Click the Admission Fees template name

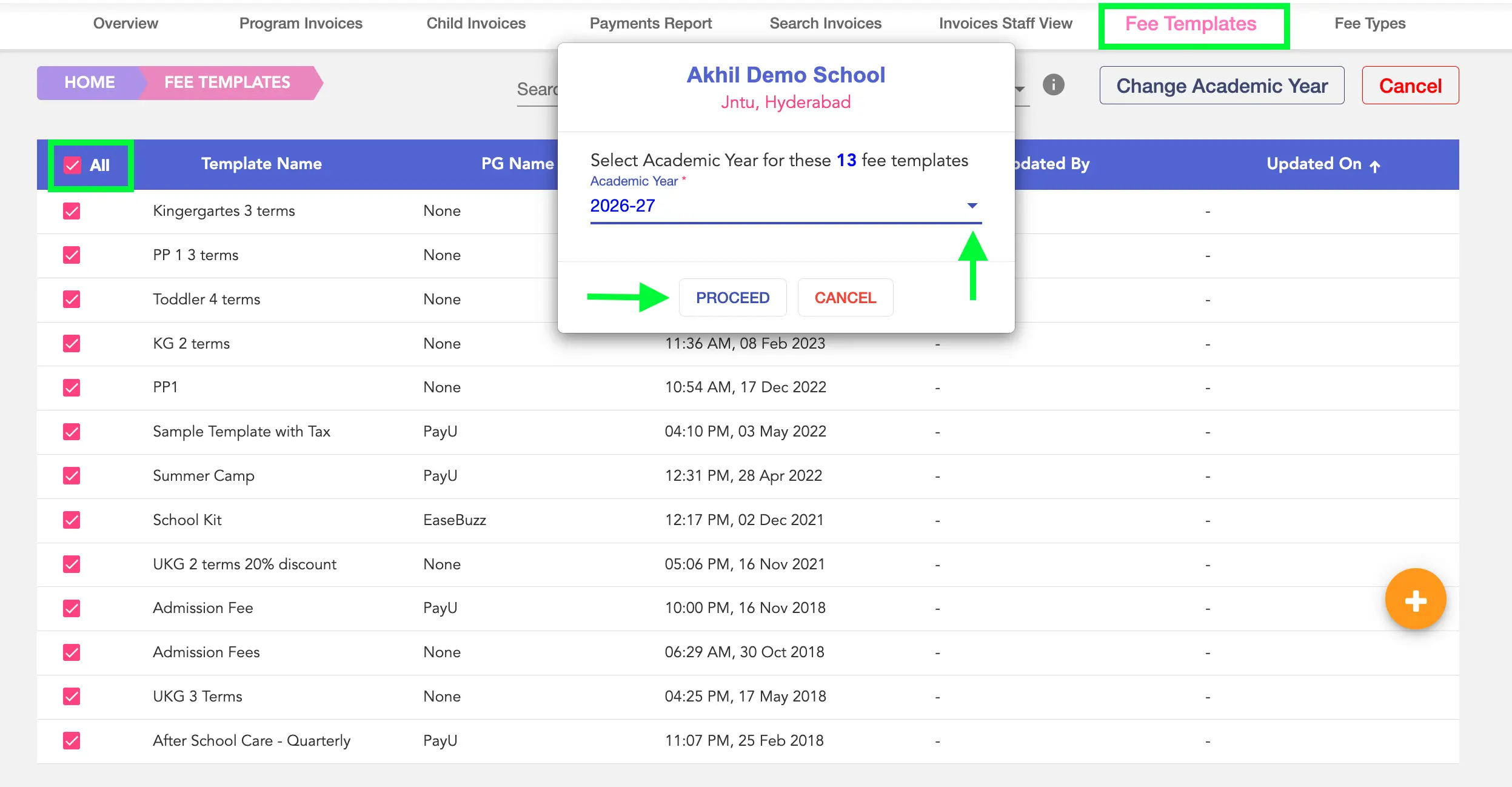pos(206,652)
